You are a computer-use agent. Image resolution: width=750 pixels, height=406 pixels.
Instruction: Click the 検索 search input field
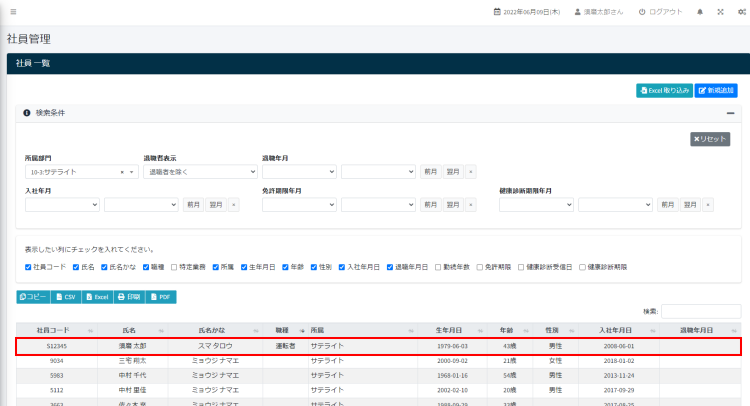(x=700, y=311)
